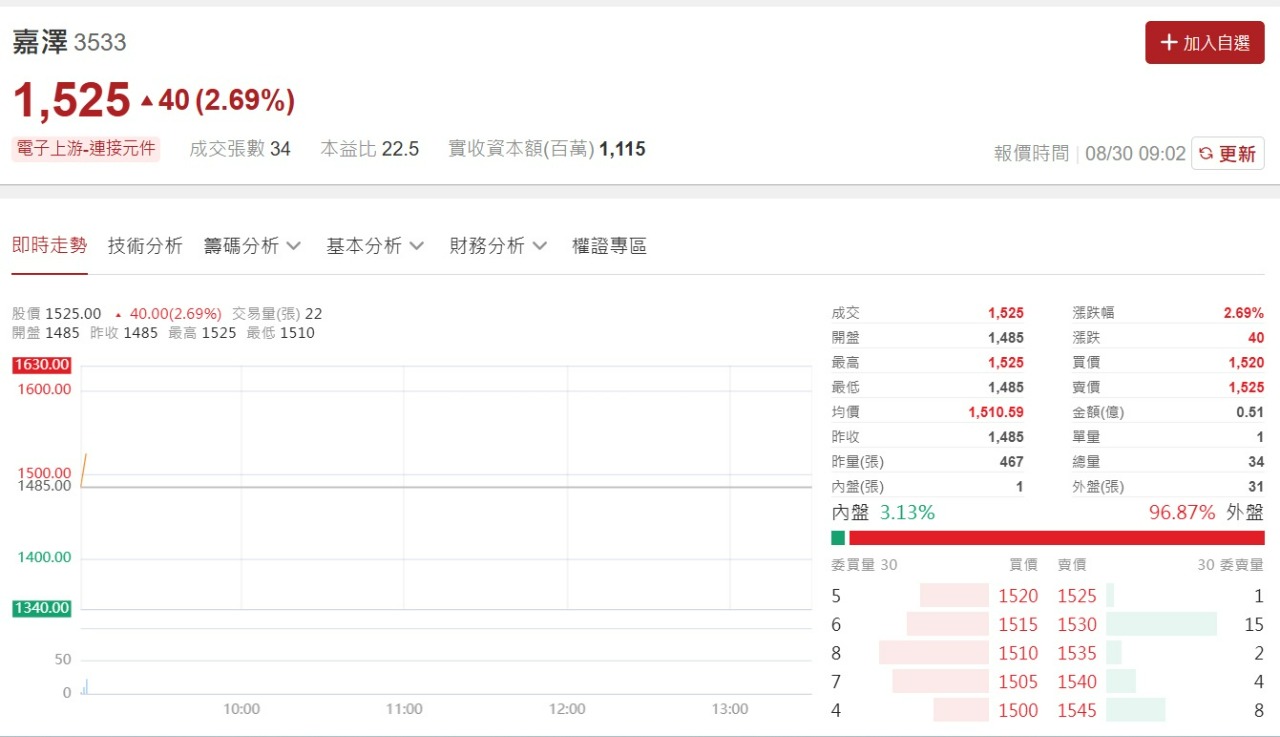Click the blue volume bar at chart start

pos(86,687)
